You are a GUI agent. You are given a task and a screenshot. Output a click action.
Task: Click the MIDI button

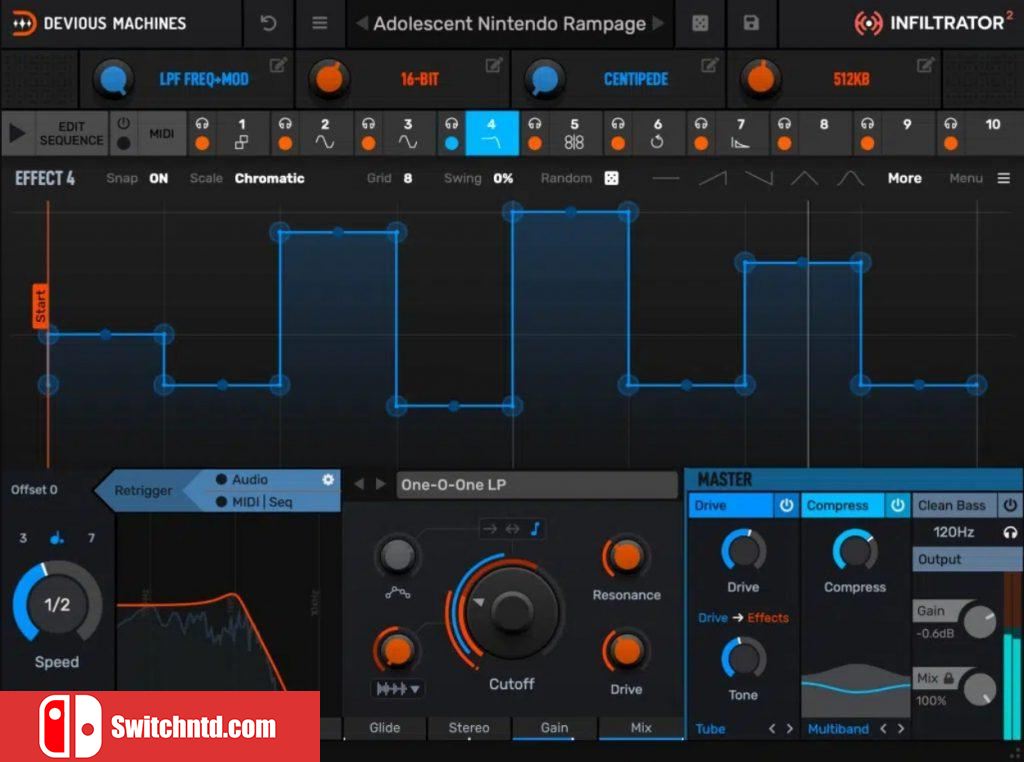point(161,134)
